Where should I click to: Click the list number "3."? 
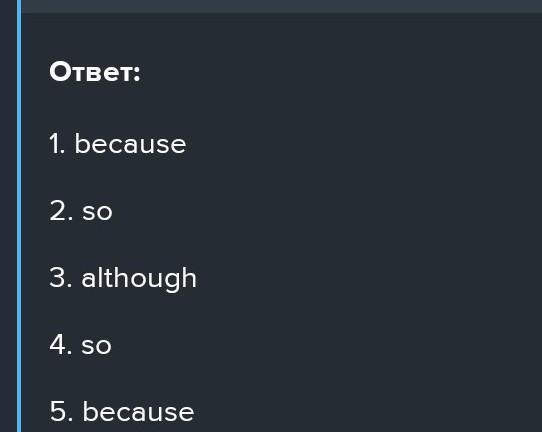click(x=61, y=277)
